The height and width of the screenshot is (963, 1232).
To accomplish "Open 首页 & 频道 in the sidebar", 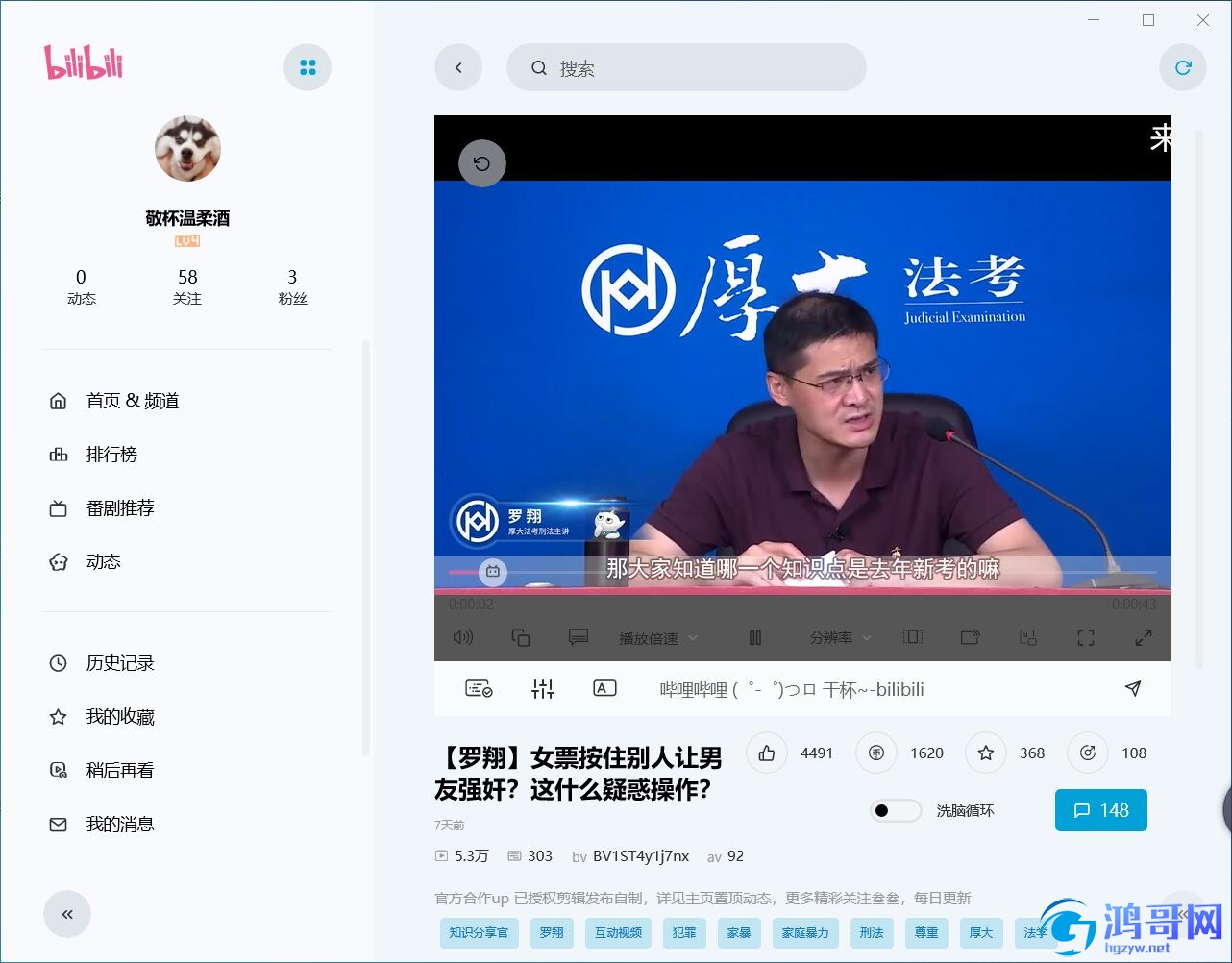I will tap(133, 401).
